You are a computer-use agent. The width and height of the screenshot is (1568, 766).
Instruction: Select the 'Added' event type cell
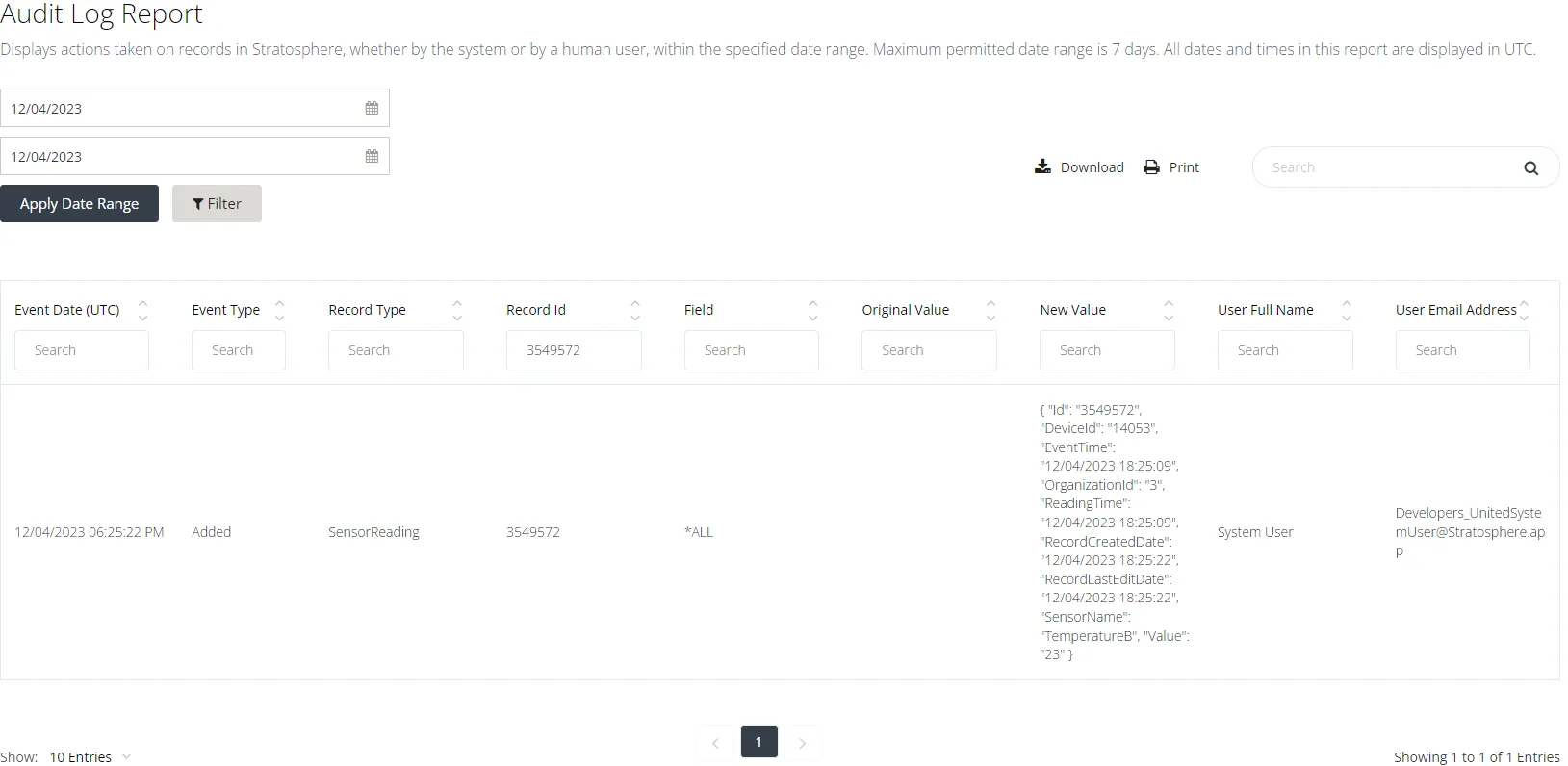(x=212, y=532)
